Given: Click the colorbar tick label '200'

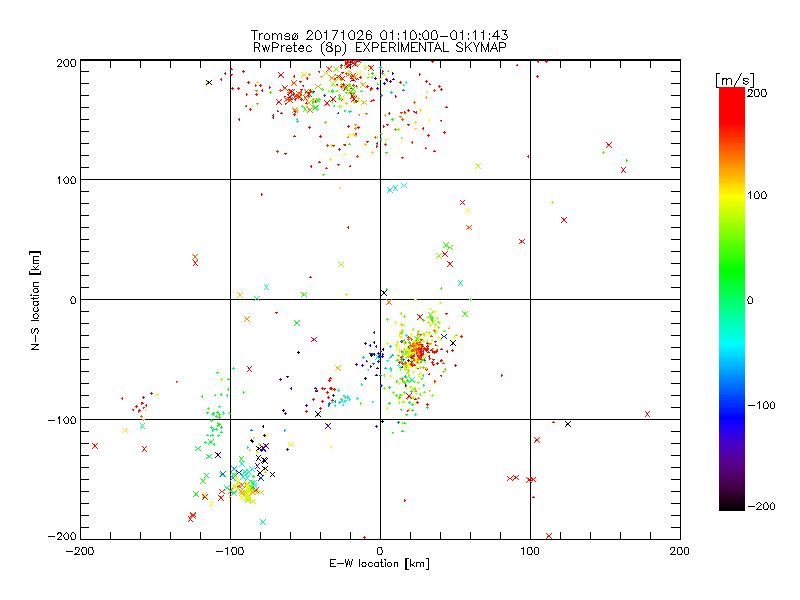Looking at the screenshot, I should (x=757, y=93).
